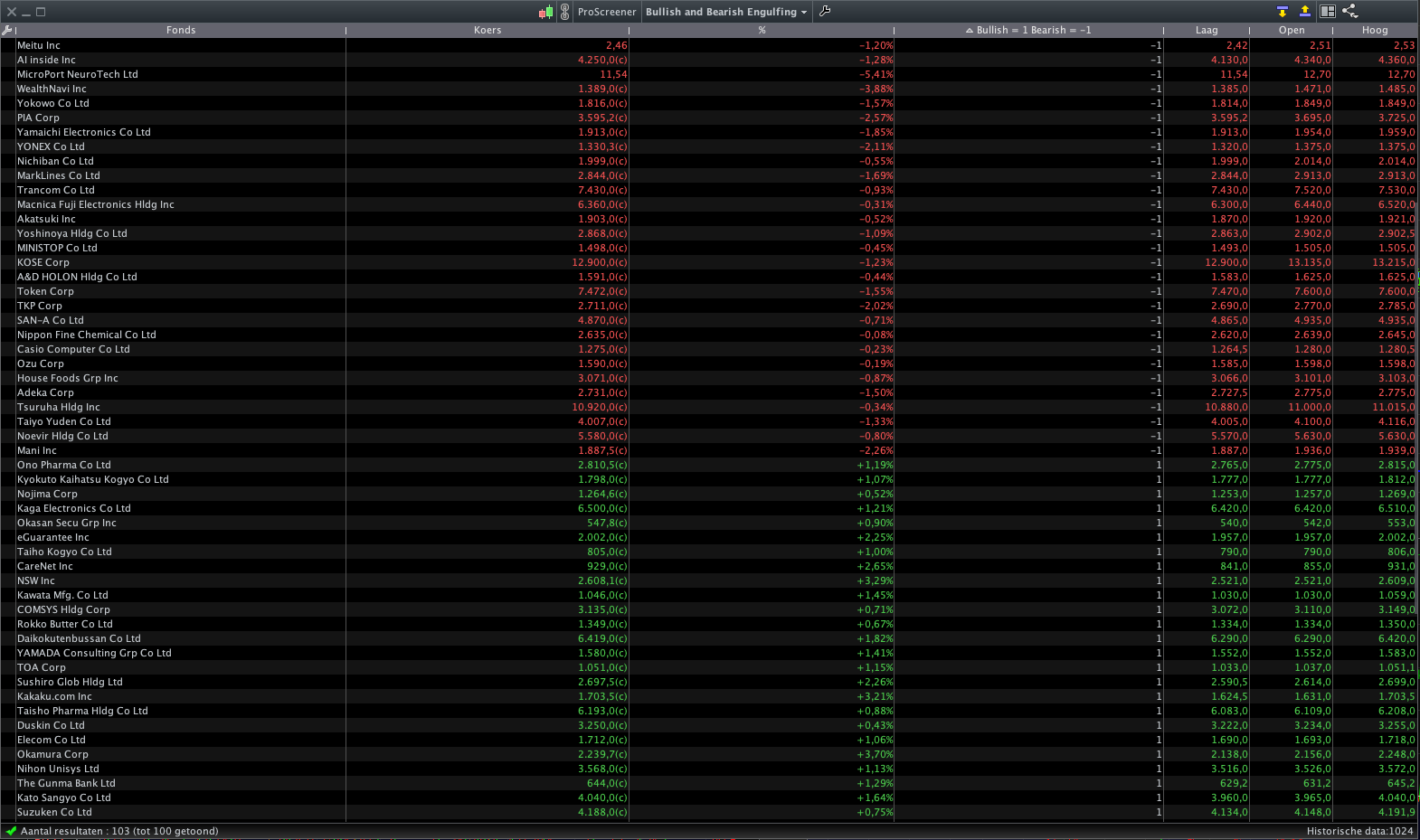Select Taiyo Yuden Co Ltd
The width and height of the screenshot is (1420, 840).
pyautogui.click(x=64, y=421)
